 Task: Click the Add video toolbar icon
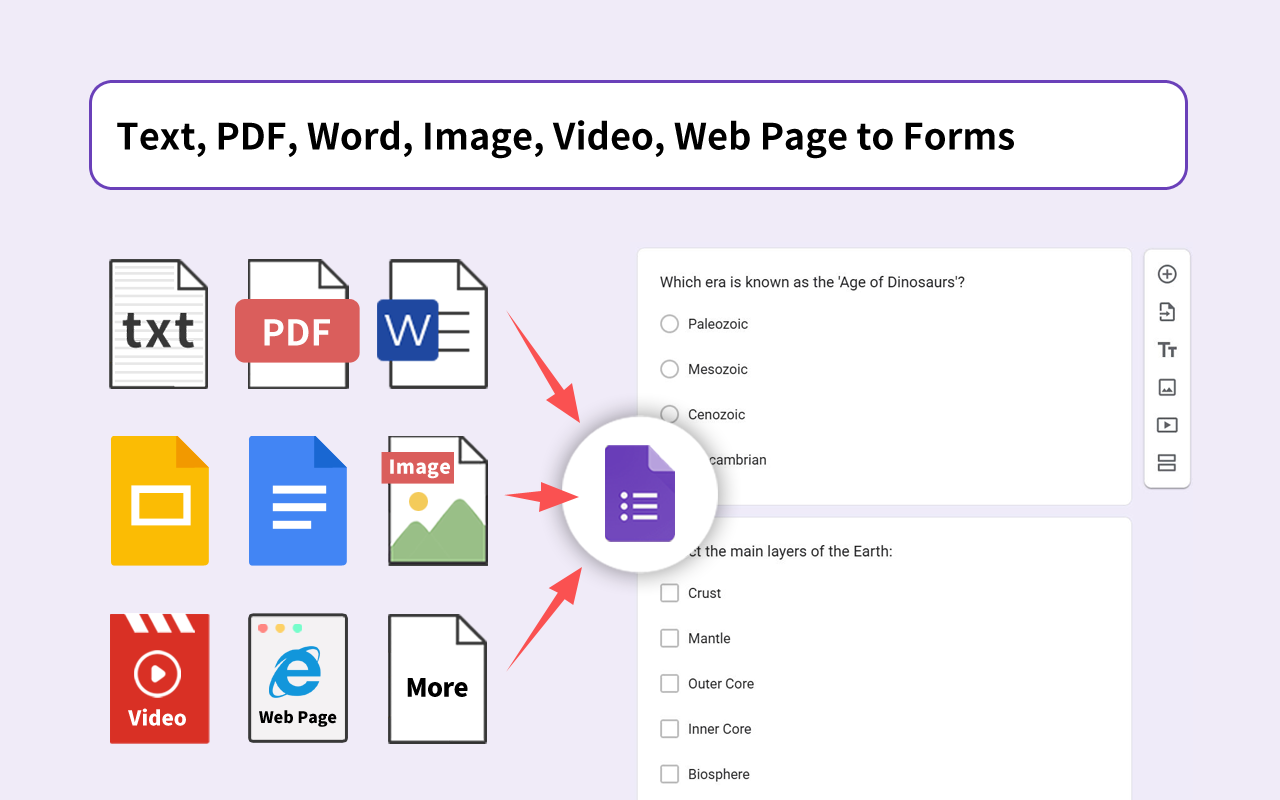coord(1167,425)
